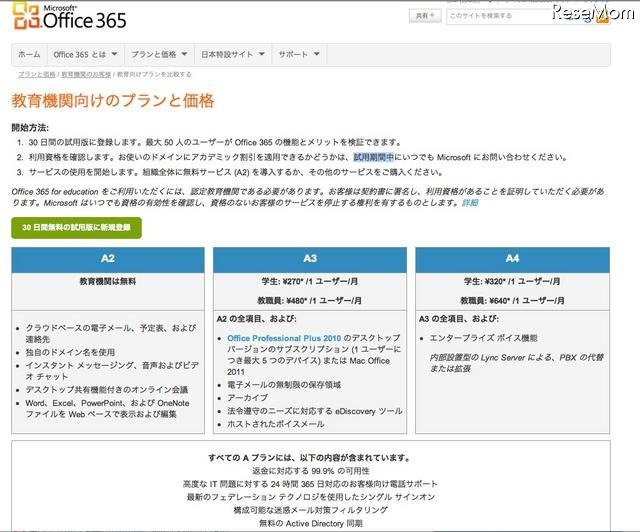The width and height of the screenshot is (640, 532).
Task: Open the 詳細 details link
Action: coord(470,203)
